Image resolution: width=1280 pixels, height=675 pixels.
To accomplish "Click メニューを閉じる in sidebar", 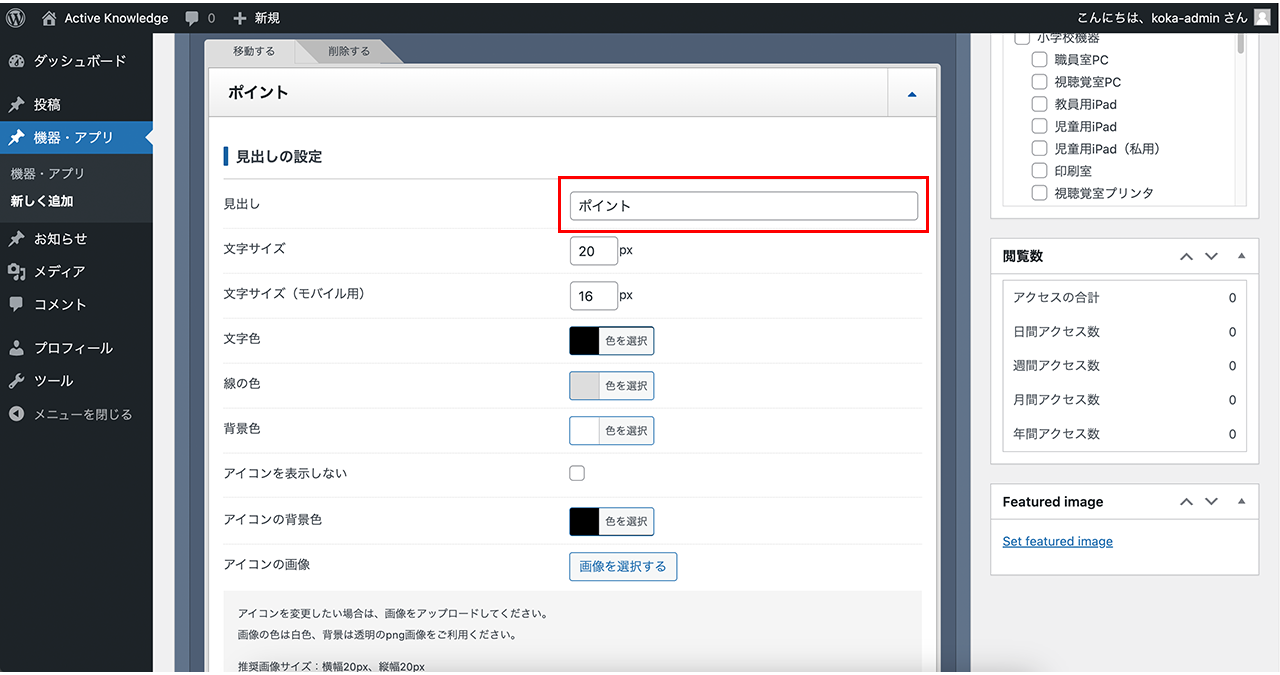I will pos(83,414).
